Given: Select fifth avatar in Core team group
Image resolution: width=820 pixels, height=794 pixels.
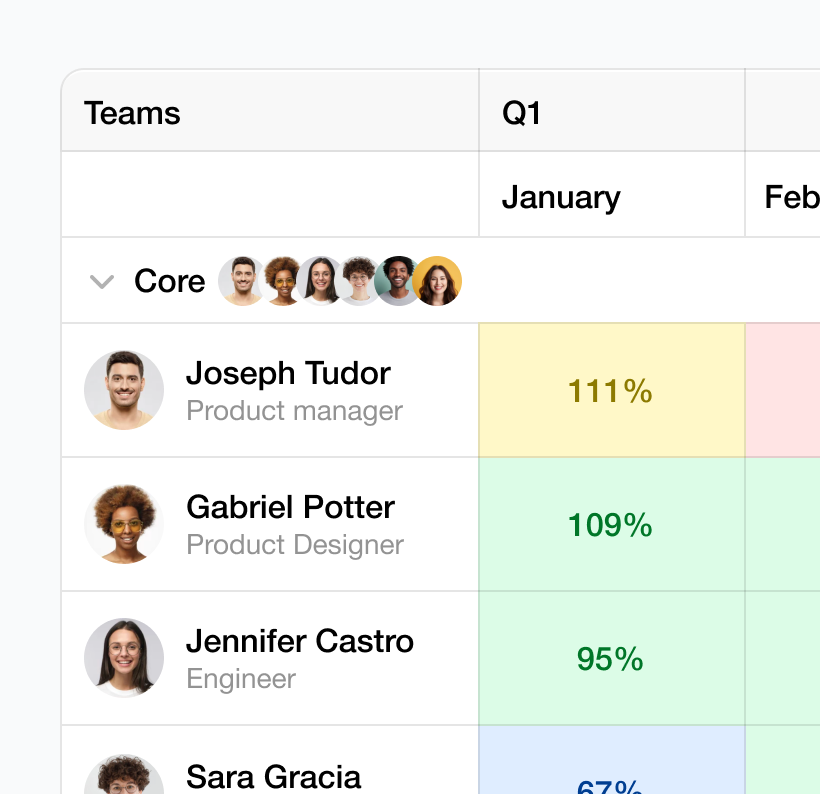Looking at the screenshot, I should 398,281.
